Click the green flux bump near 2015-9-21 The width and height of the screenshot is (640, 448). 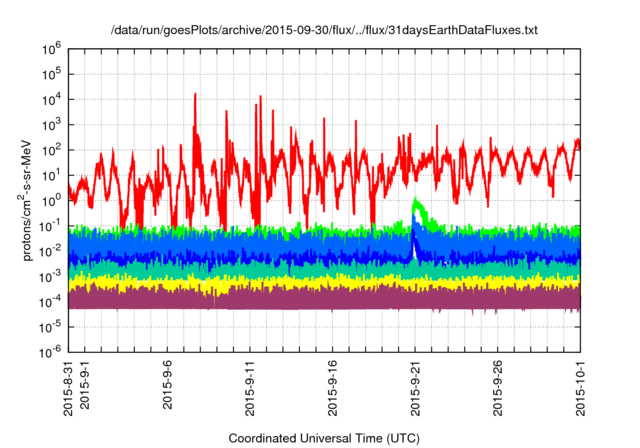(420, 208)
